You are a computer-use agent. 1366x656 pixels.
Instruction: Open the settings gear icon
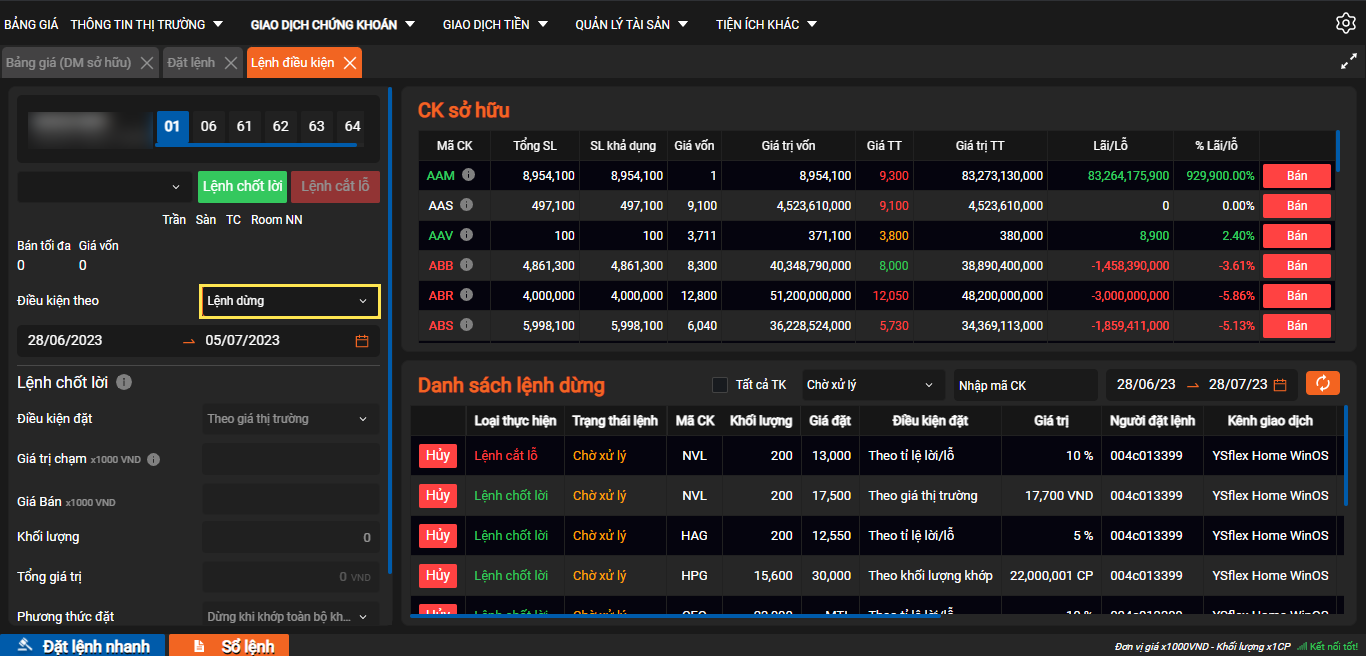[x=1345, y=23]
